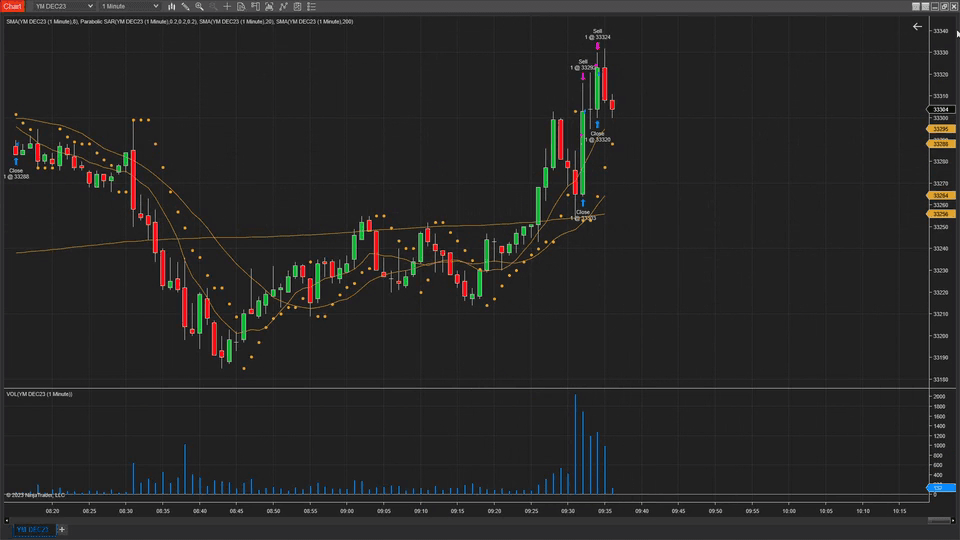Image resolution: width=960 pixels, height=540 pixels.
Task: Click the second panel layout icon in title bar
Action: [x=925, y=6]
